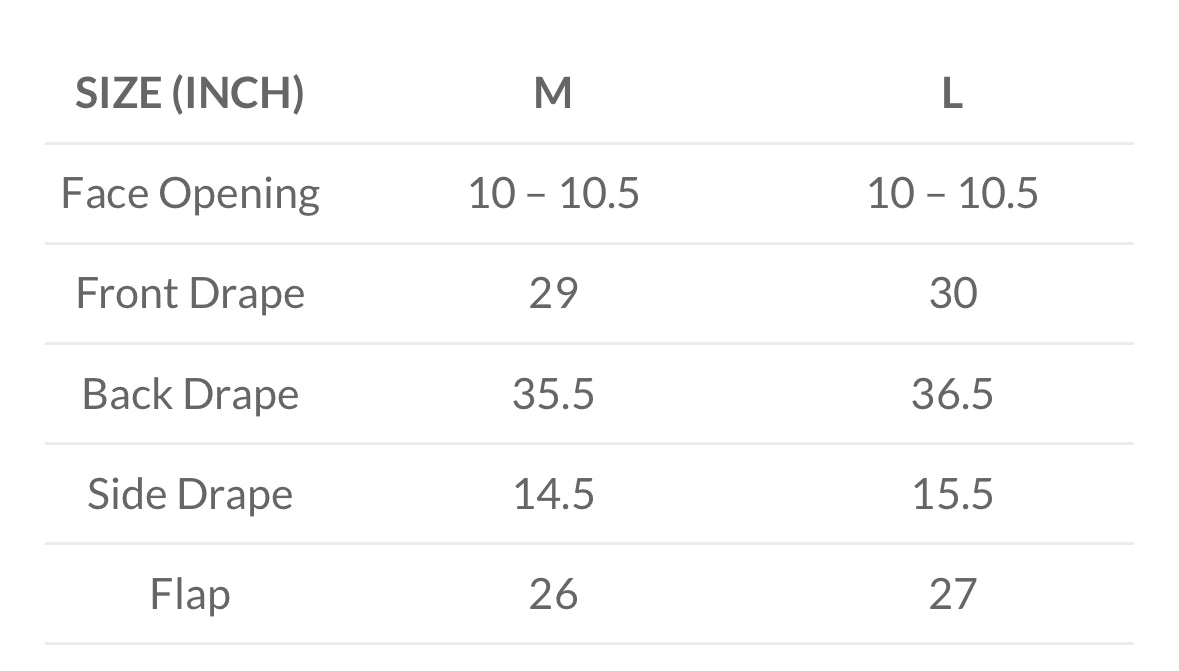Select the L size column header
The height and width of the screenshot is (671, 1179).
coord(953,94)
